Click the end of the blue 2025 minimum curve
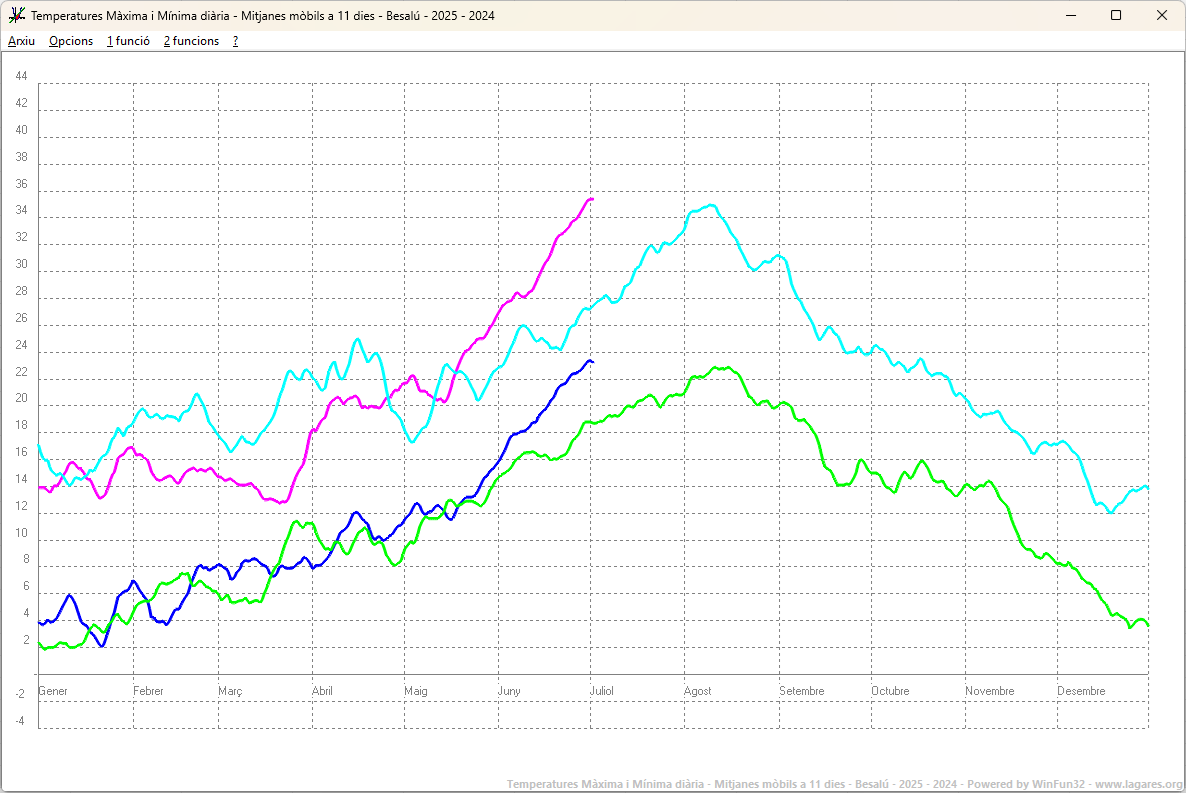 pos(592,362)
